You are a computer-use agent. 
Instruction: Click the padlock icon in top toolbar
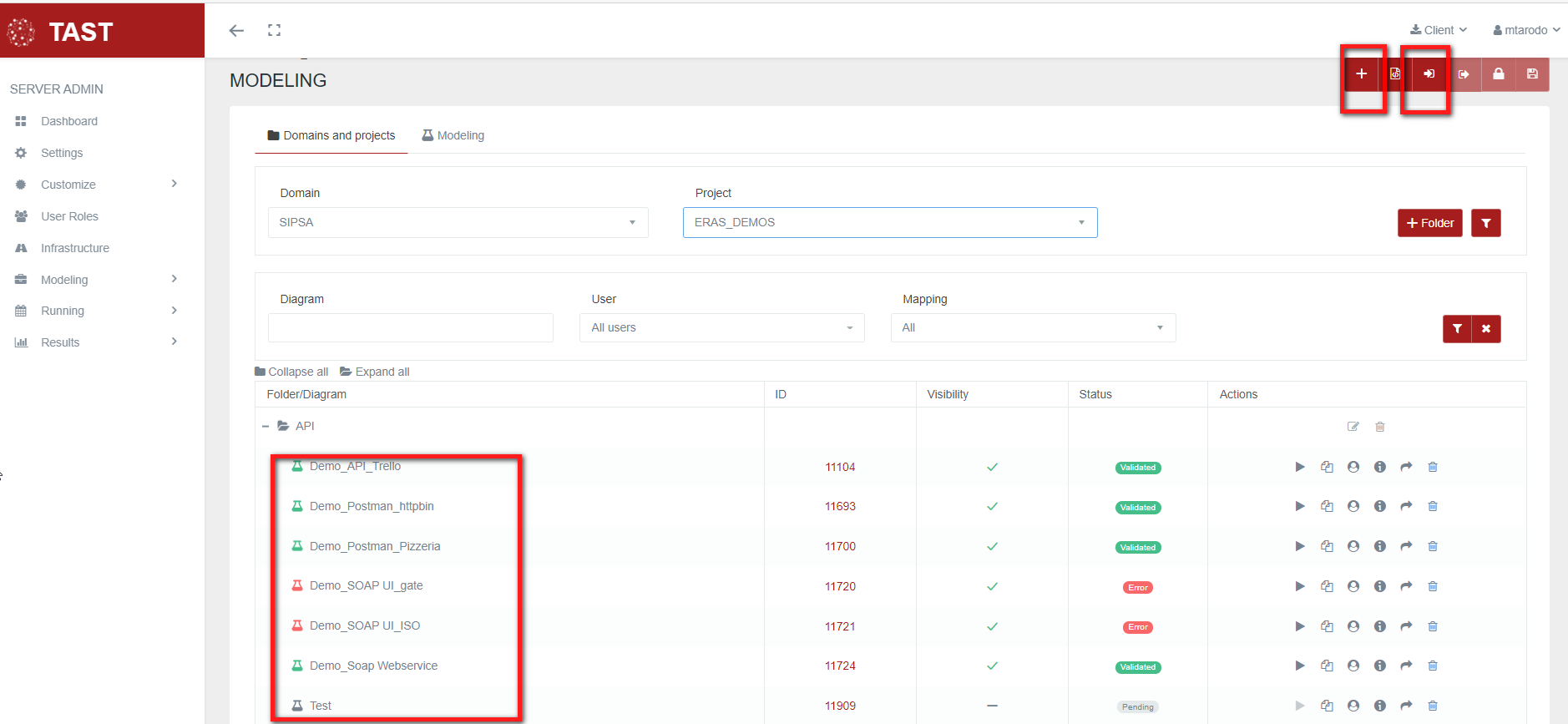coord(1498,74)
